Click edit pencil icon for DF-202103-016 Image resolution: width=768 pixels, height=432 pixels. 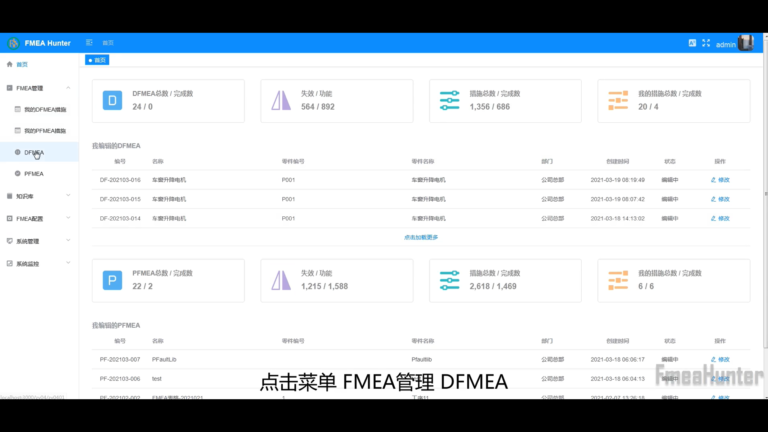coord(713,180)
